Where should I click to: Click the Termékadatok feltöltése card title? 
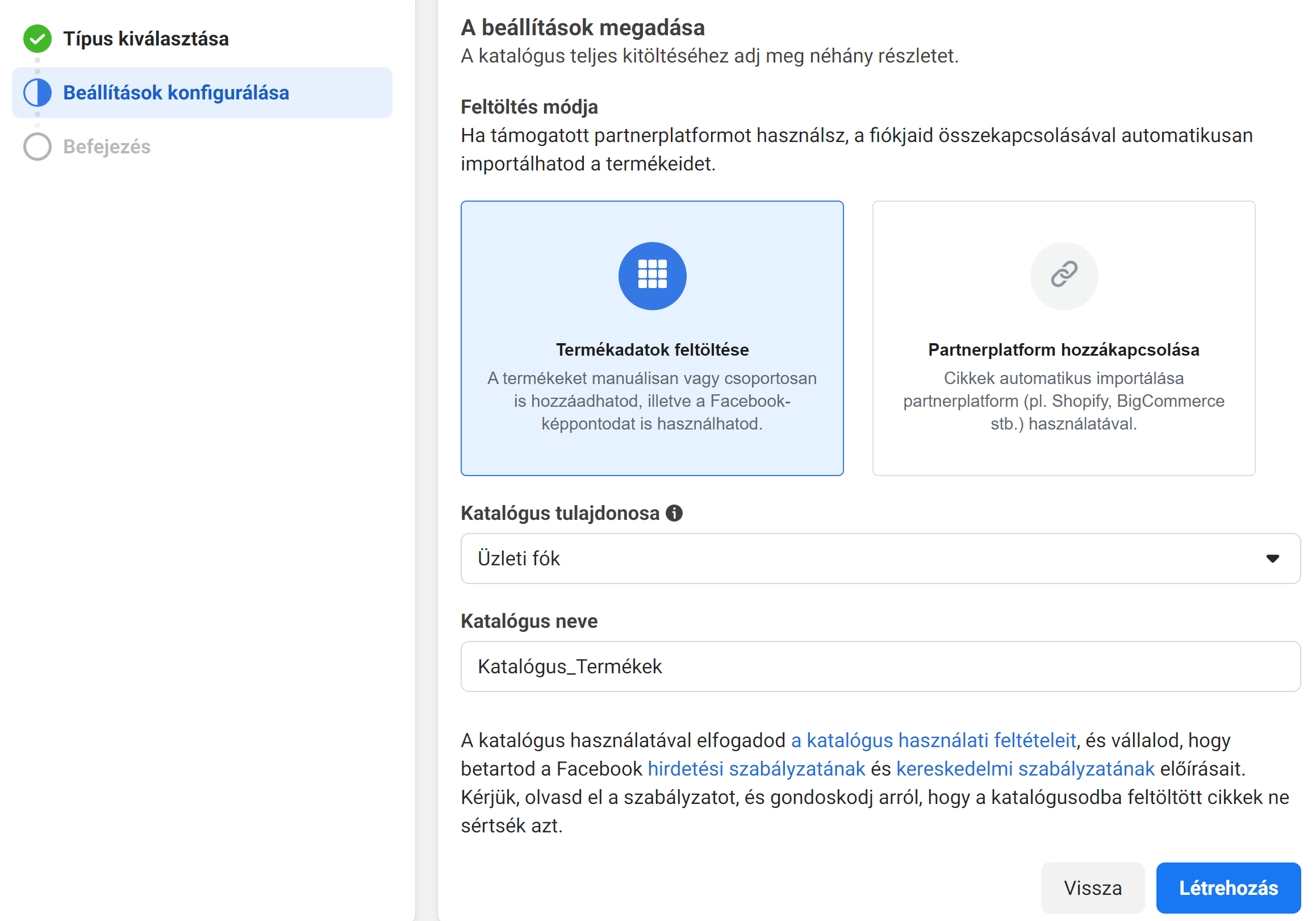tap(652, 350)
